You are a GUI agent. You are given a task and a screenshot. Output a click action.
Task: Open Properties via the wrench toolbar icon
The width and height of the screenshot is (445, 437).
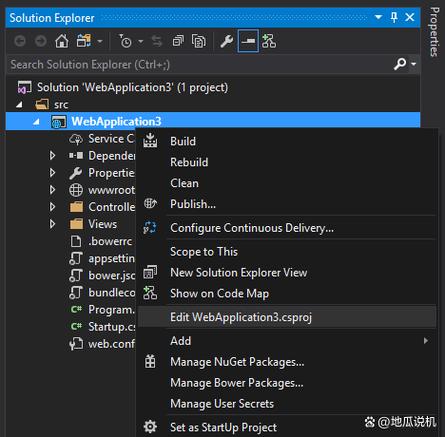pyautogui.click(x=227, y=41)
